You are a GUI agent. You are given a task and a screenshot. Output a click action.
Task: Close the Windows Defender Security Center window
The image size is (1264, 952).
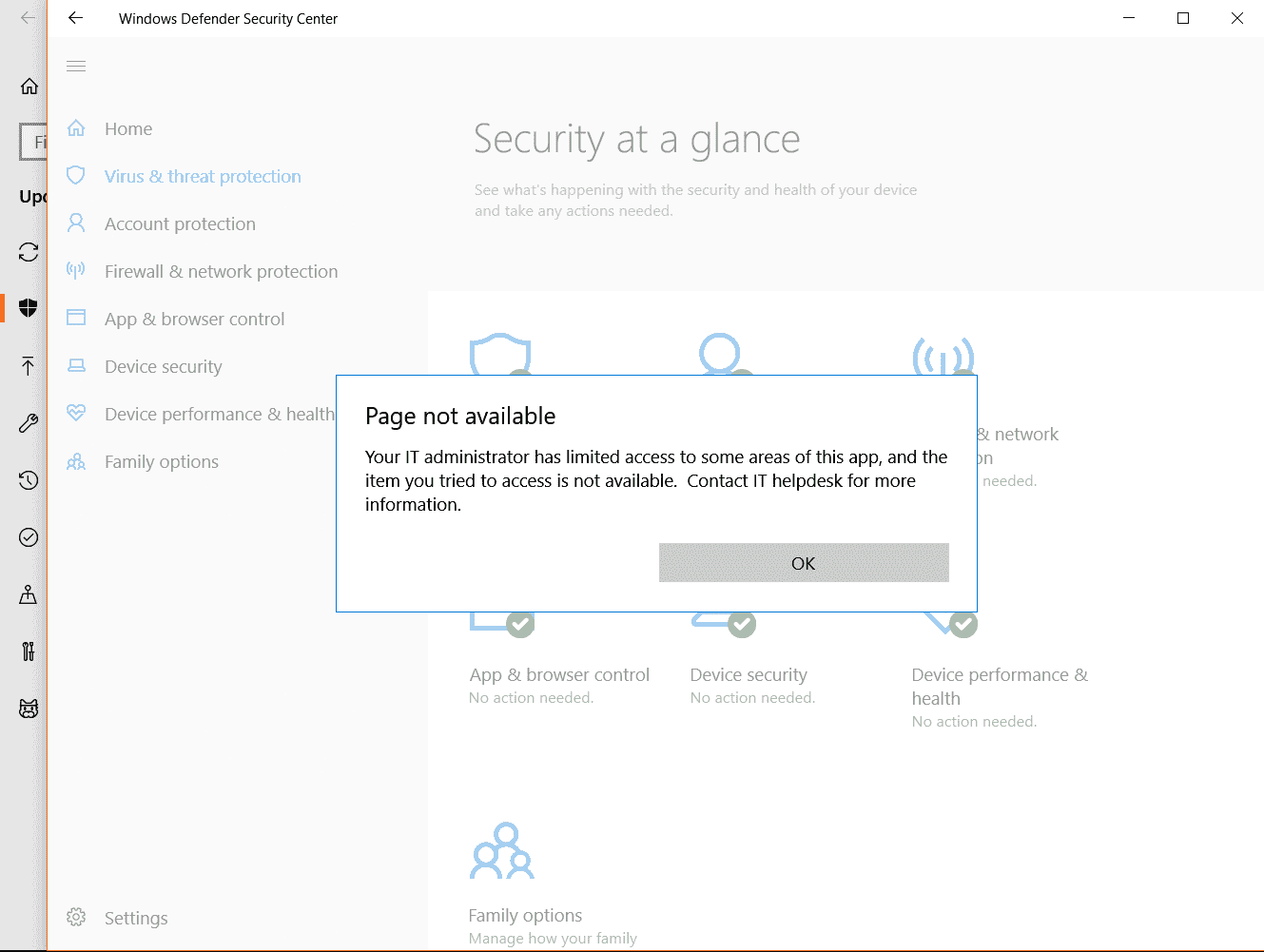pyautogui.click(x=1237, y=18)
